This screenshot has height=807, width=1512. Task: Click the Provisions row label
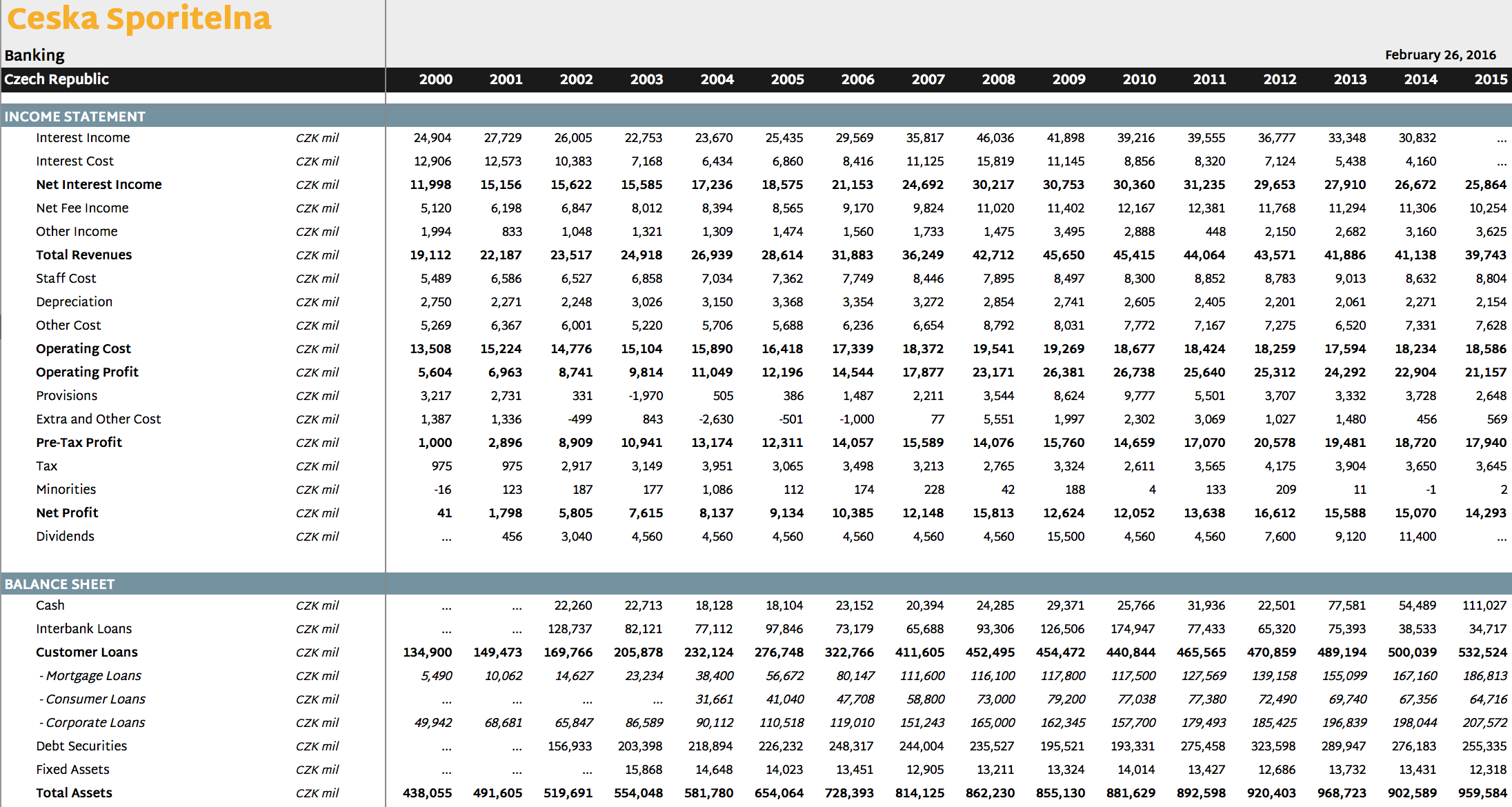click(x=67, y=396)
